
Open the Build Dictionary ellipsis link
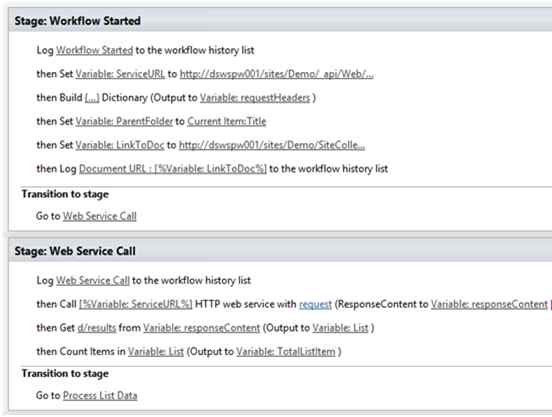[x=92, y=97]
